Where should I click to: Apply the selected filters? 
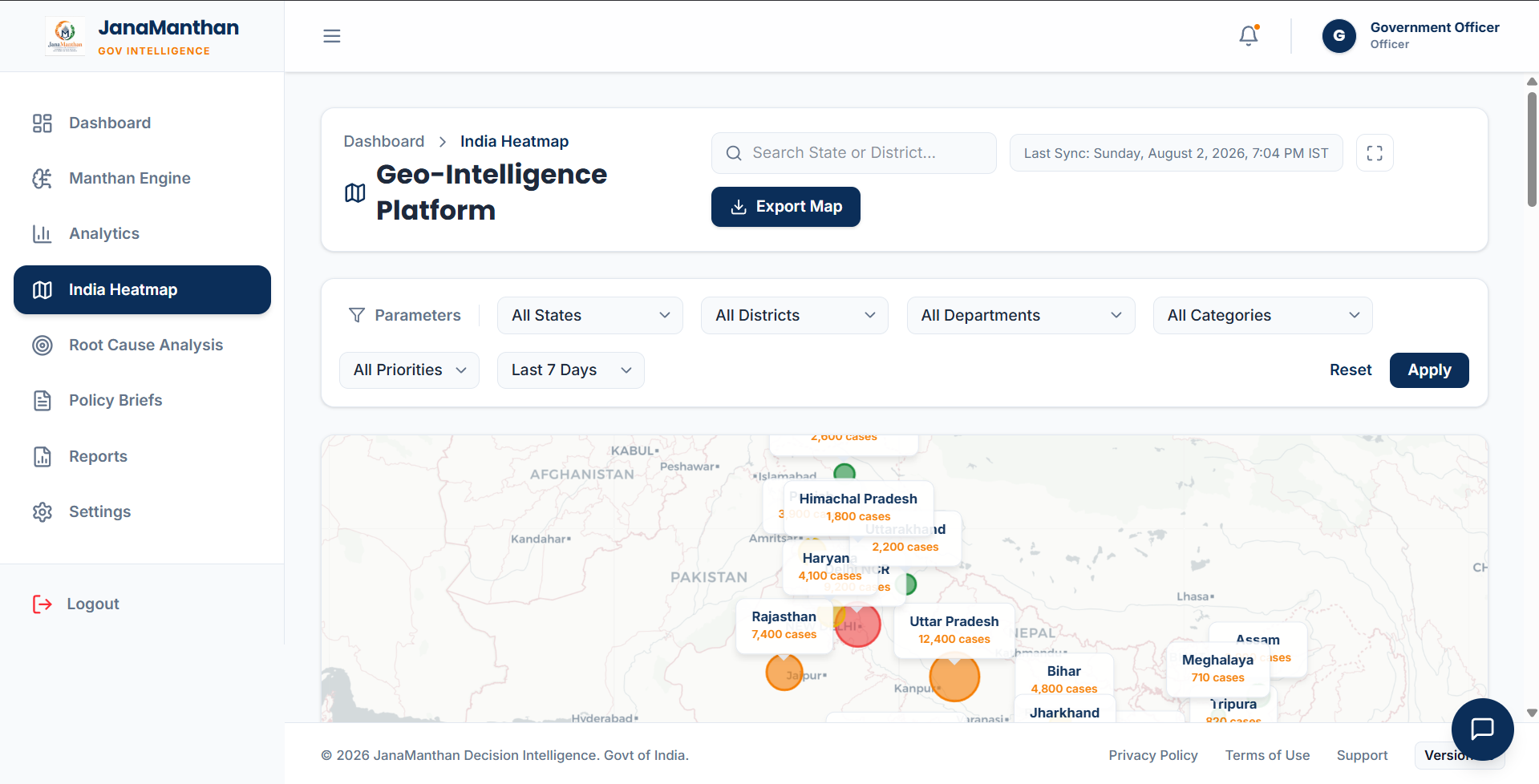point(1429,370)
